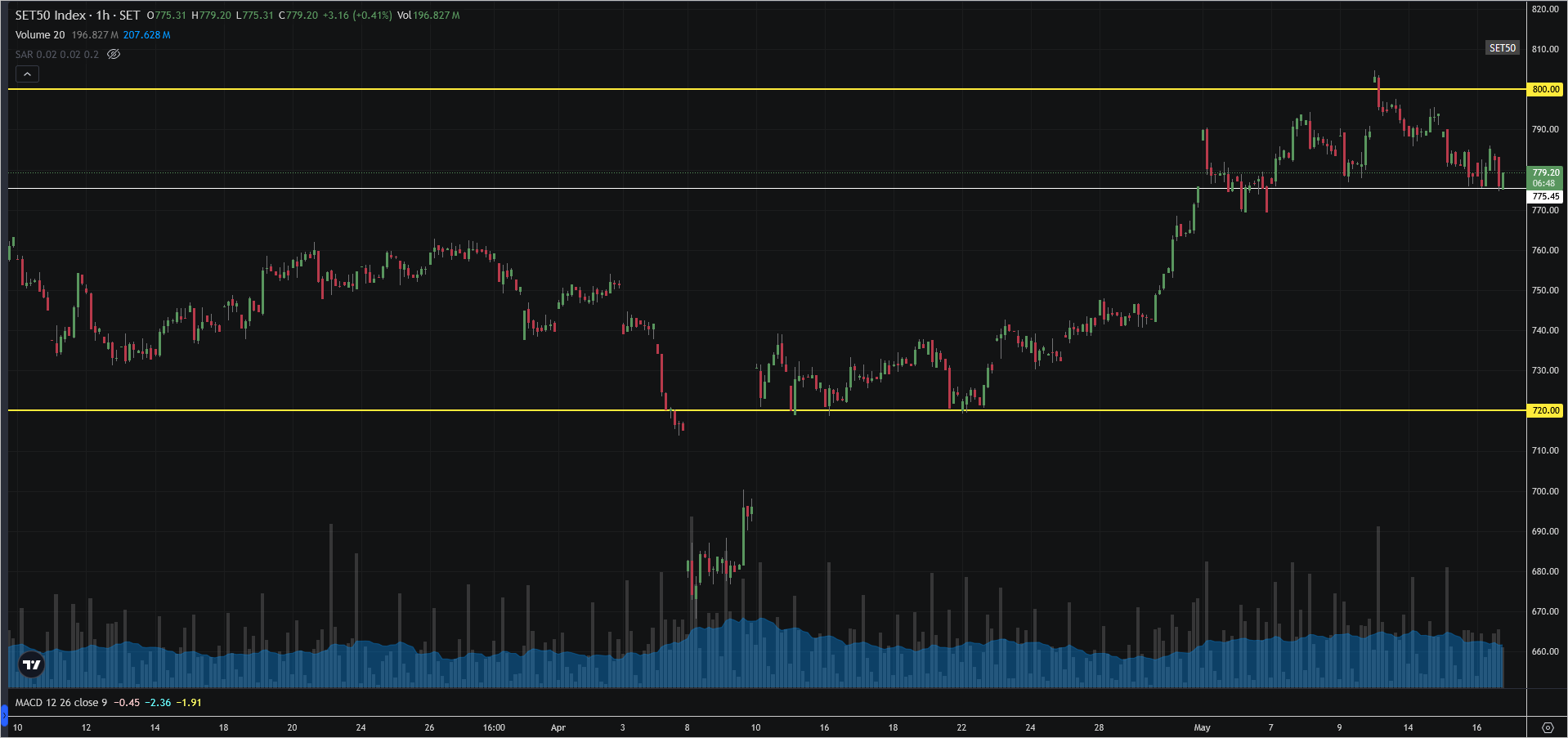Collapse the indicator legend with the chevron button
The image size is (1568, 738).
pos(27,74)
